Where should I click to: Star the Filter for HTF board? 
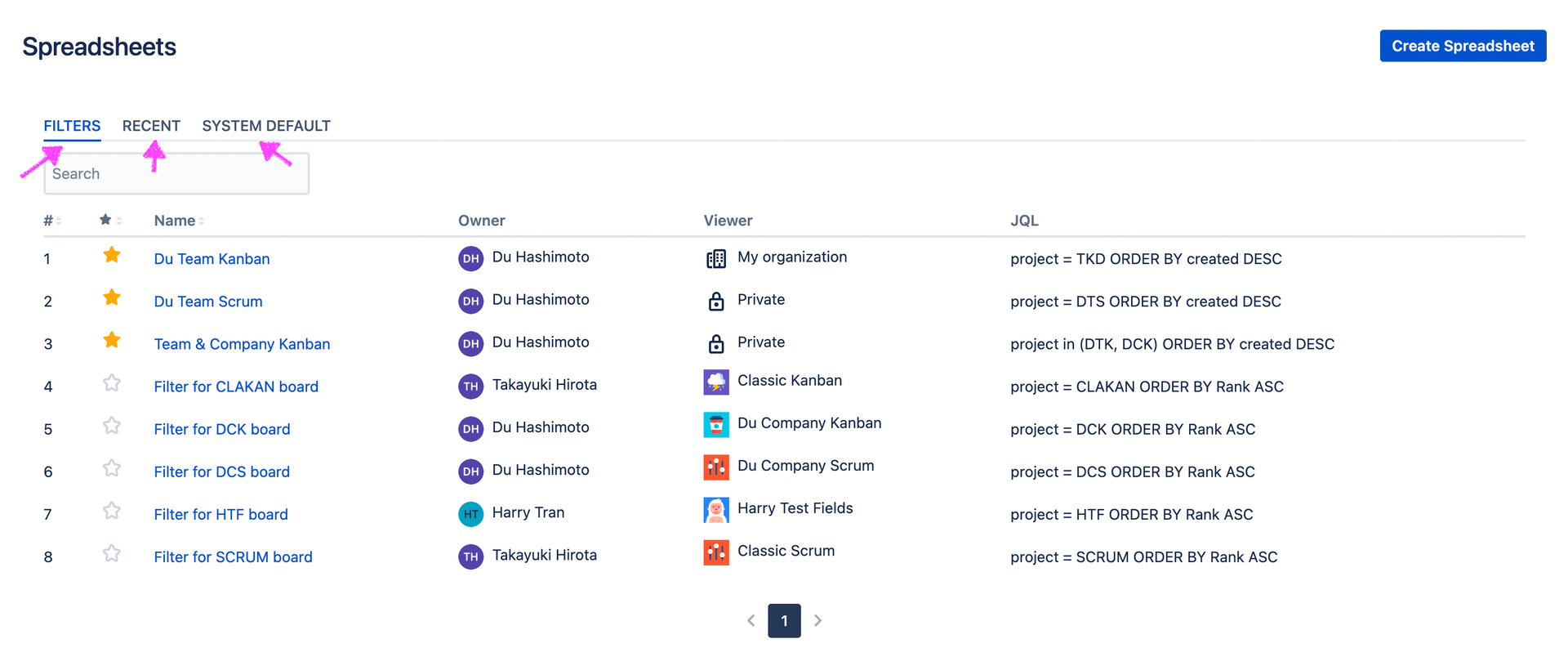[112, 510]
